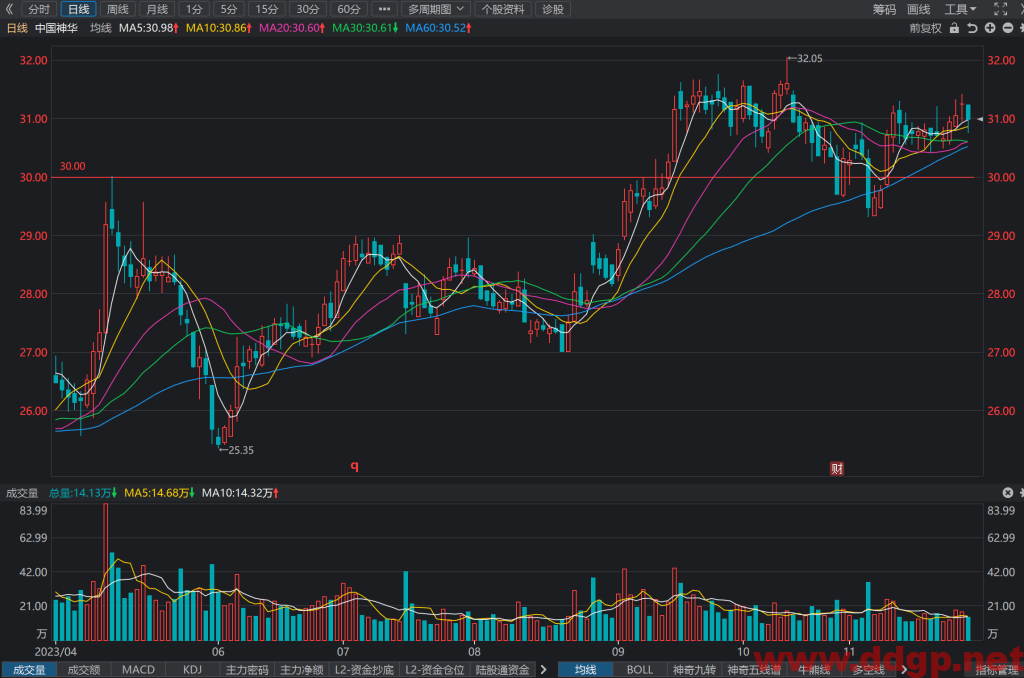Click the red 财 financial report marker
Image resolution: width=1024 pixels, height=678 pixels.
pos(837,468)
